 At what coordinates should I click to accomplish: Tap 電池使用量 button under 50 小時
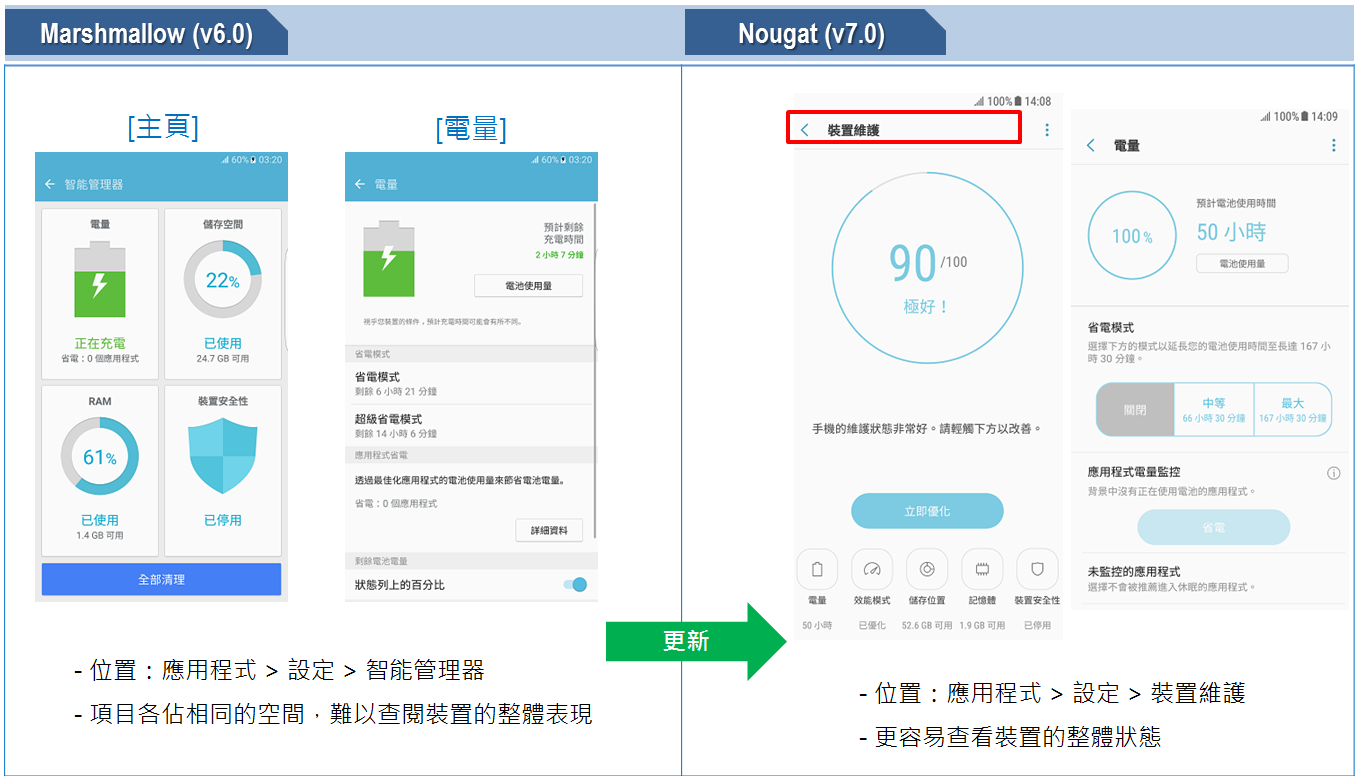pos(1242,264)
